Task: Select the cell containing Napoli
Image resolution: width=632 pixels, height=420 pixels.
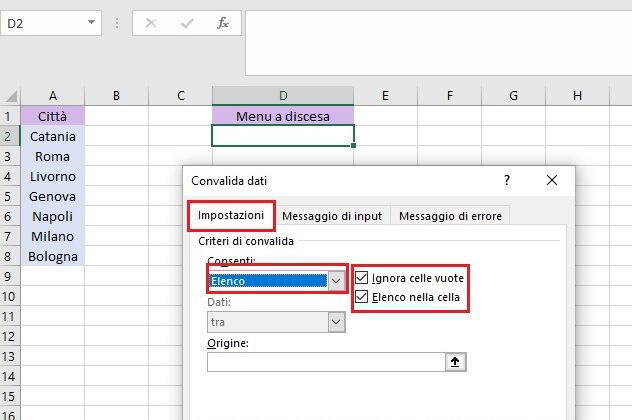Action: [x=52, y=216]
